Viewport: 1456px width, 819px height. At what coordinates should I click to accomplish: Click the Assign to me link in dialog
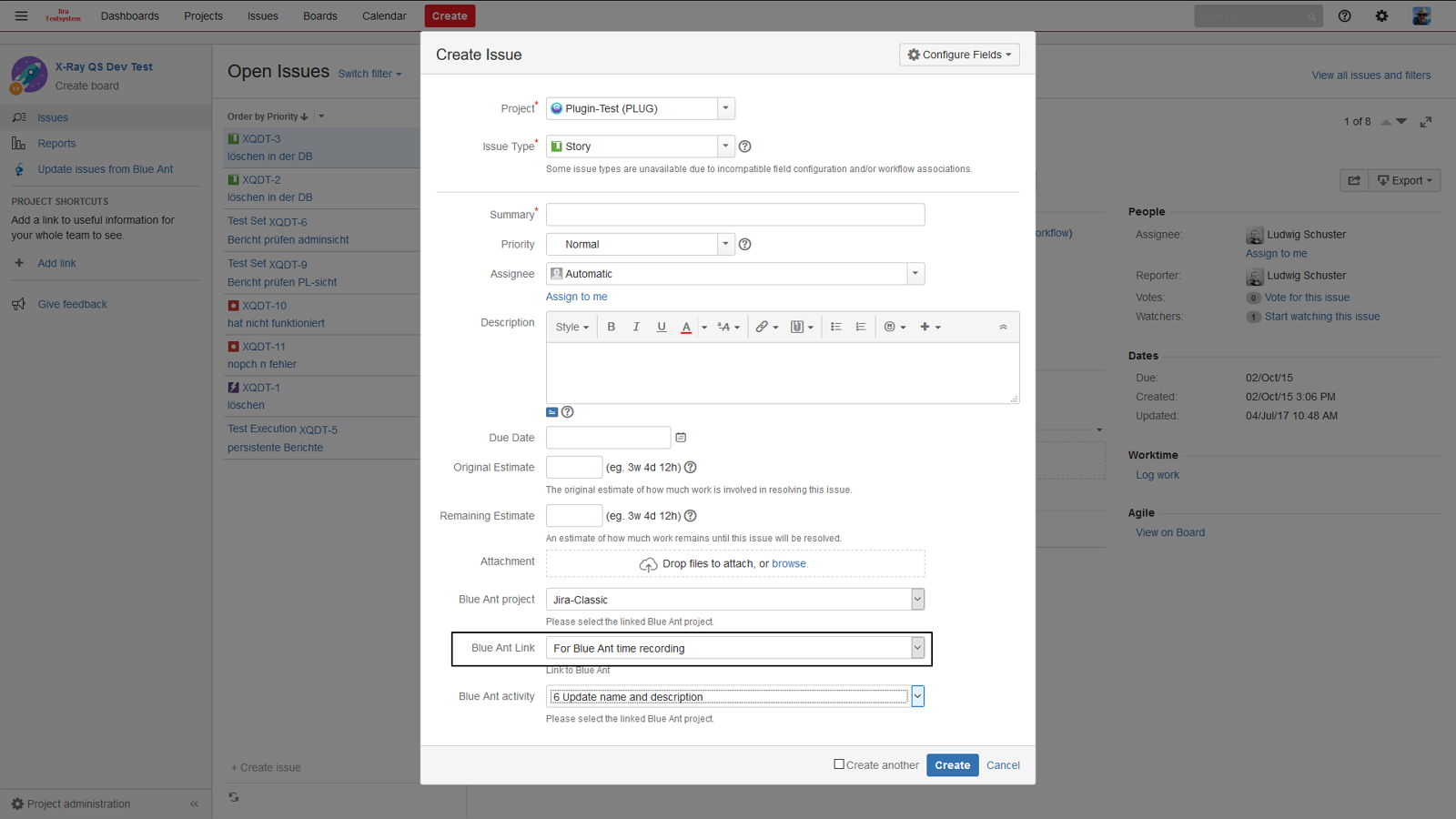tap(577, 297)
